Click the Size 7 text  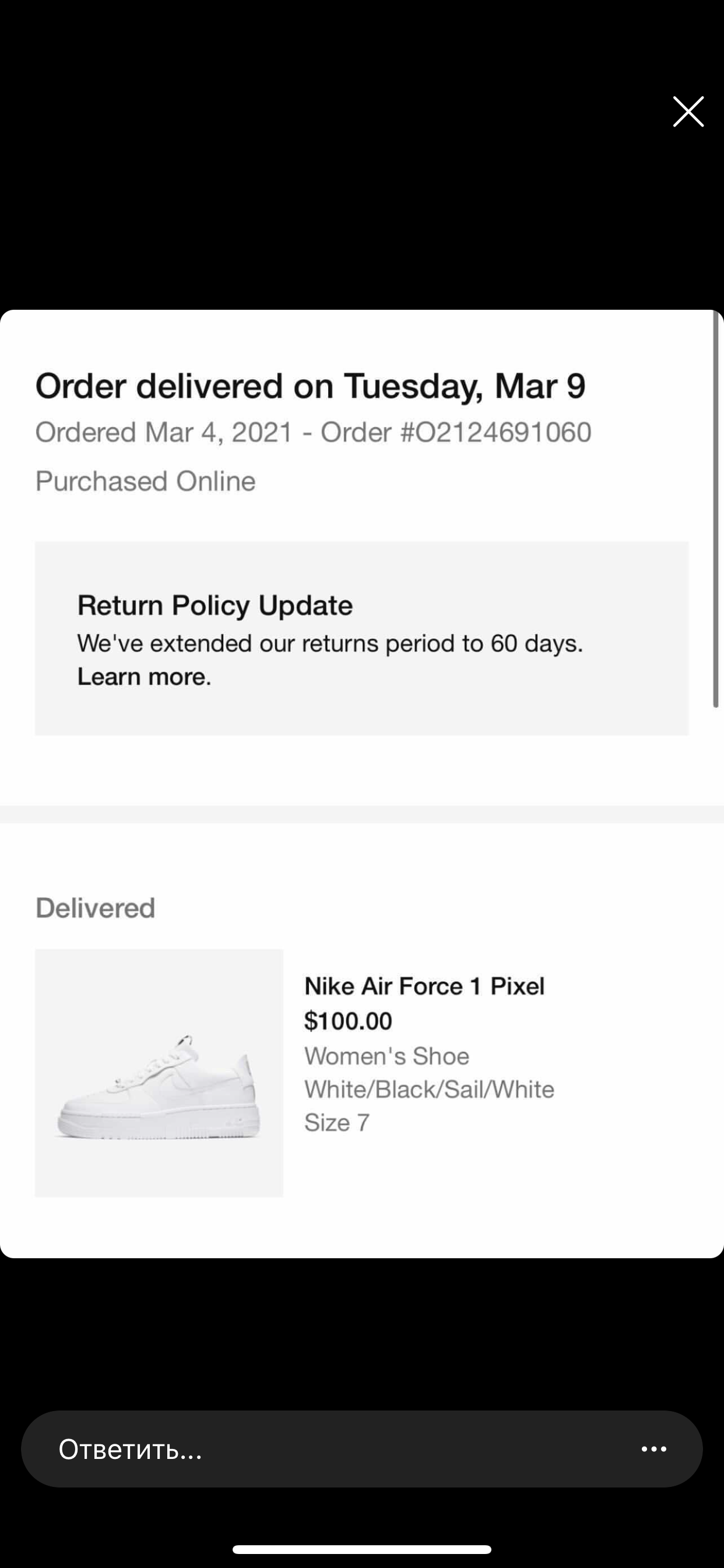(x=337, y=1122)
